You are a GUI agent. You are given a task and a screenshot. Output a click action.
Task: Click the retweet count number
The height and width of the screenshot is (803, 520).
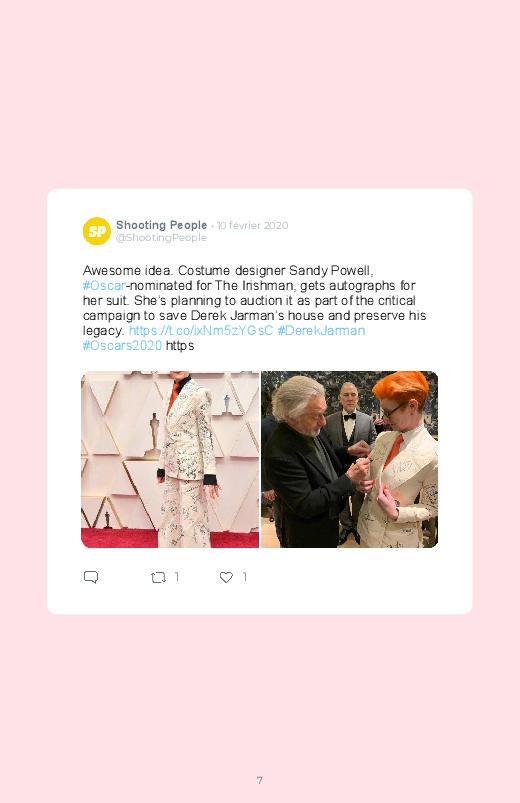[x=177, y=577]
